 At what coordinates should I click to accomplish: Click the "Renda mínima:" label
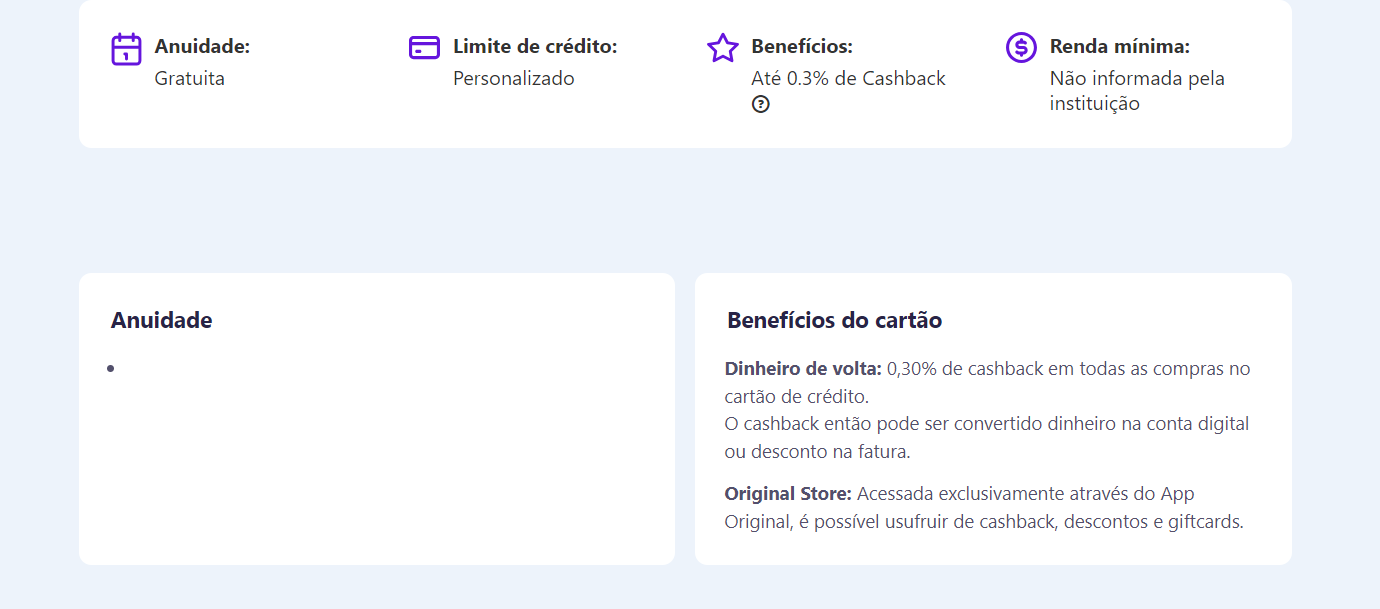[x=1119, y=46]
